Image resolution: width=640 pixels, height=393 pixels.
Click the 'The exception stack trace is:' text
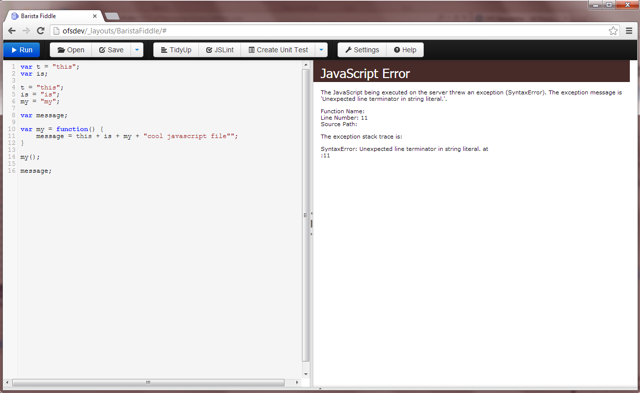click(x=361, y=136)
